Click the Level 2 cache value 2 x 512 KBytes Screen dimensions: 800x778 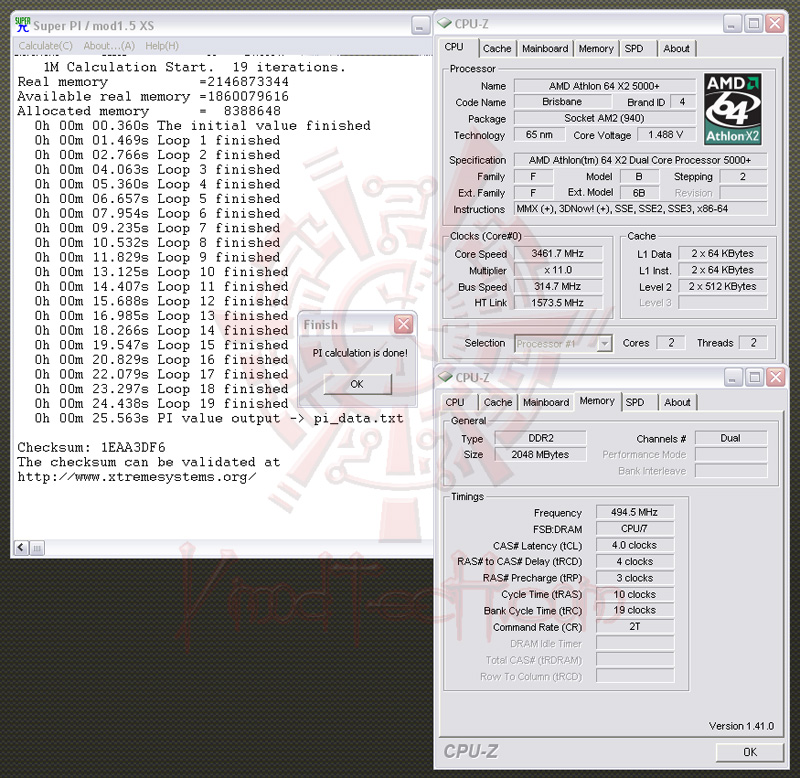point(722,286)
